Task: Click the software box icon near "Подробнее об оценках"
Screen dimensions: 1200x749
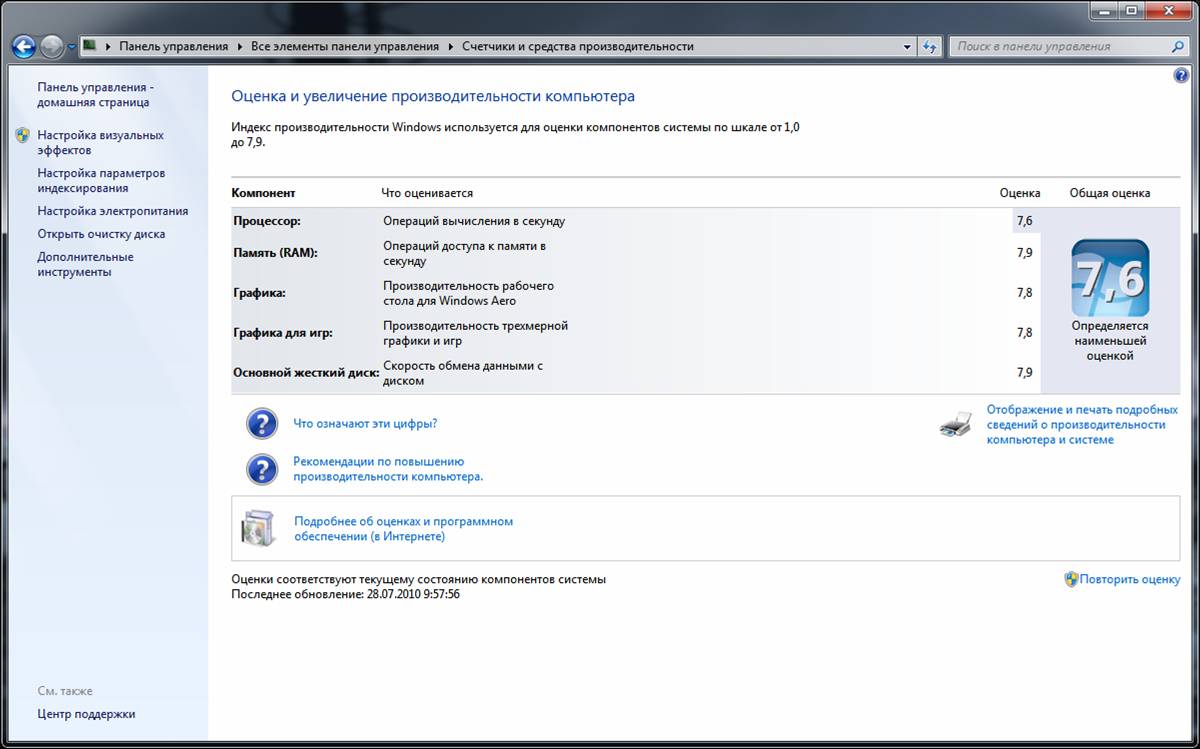Action: 257,528
